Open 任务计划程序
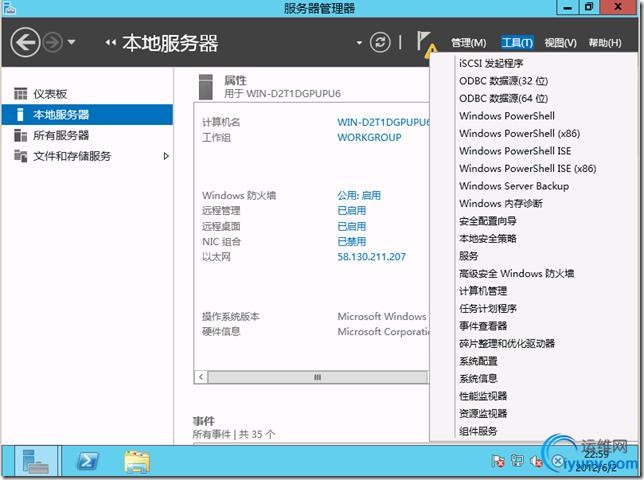 point(488,309)
